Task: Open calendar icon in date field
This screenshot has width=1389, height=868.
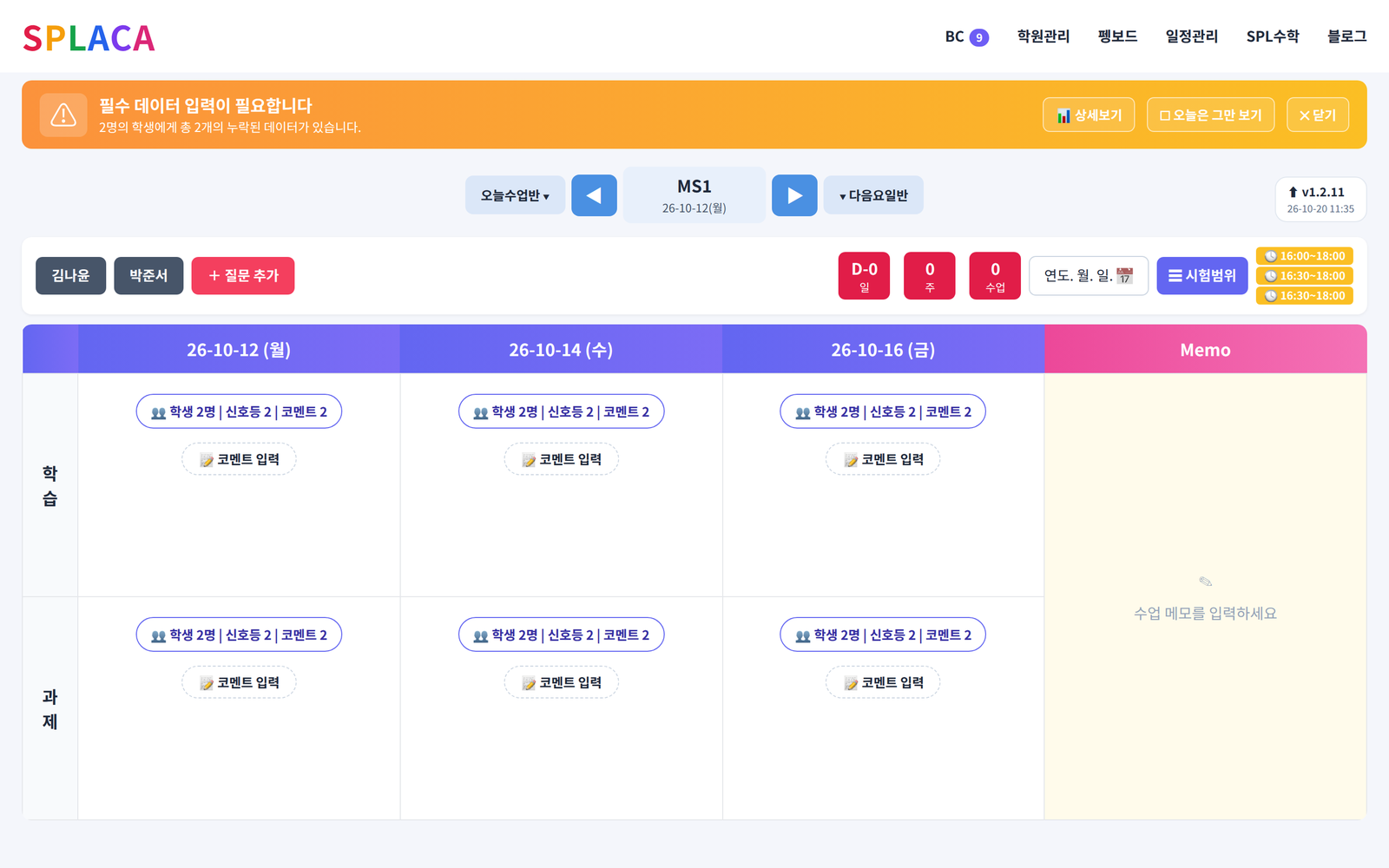Action: pos(1125,276)
